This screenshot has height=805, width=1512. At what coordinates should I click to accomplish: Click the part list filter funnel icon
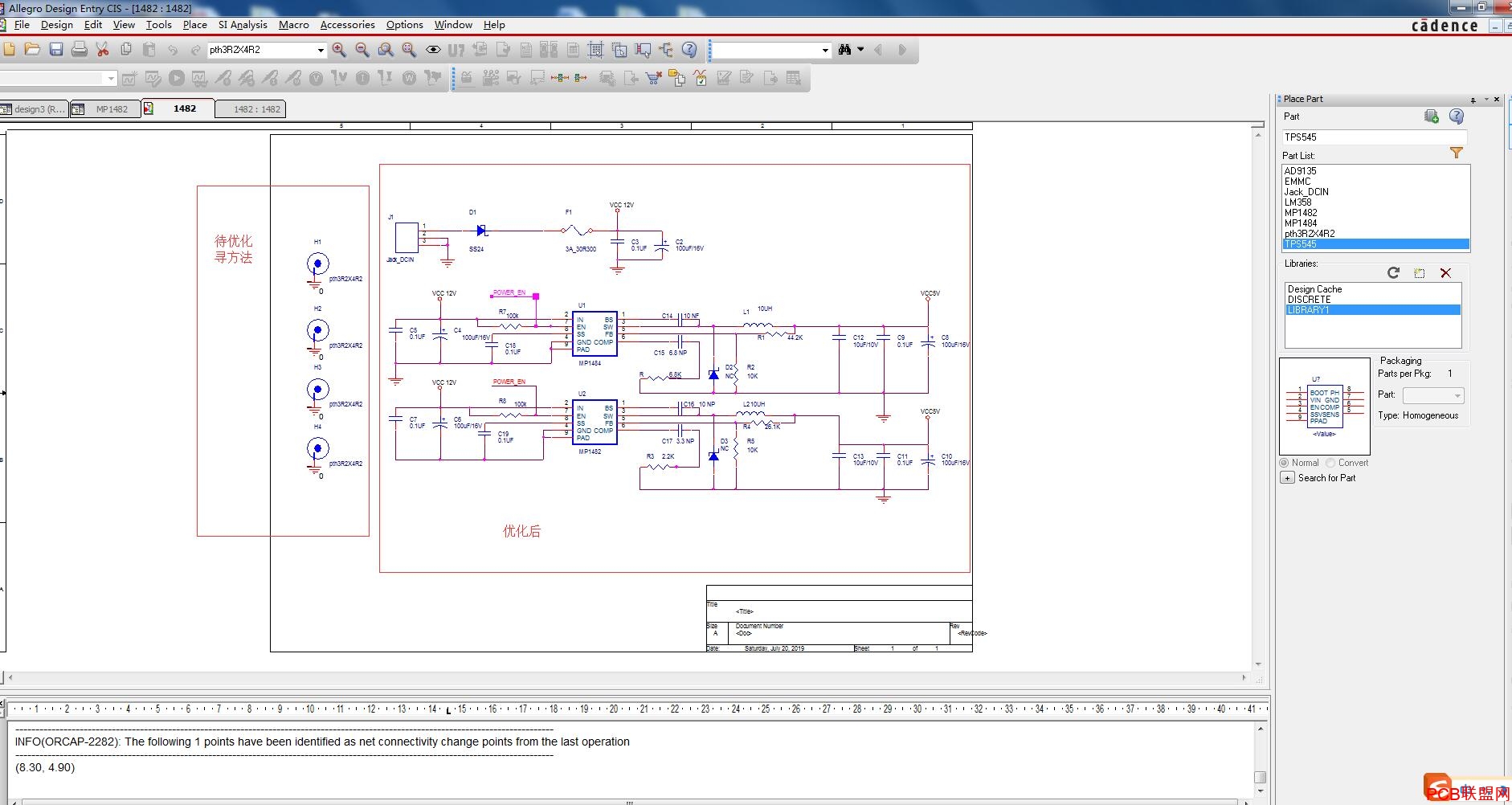point(1457,153)
